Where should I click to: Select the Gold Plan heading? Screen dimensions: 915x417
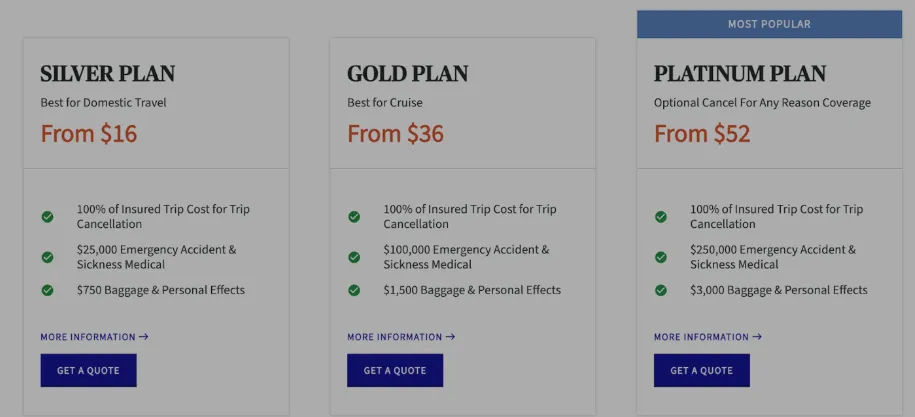point(408,74)
